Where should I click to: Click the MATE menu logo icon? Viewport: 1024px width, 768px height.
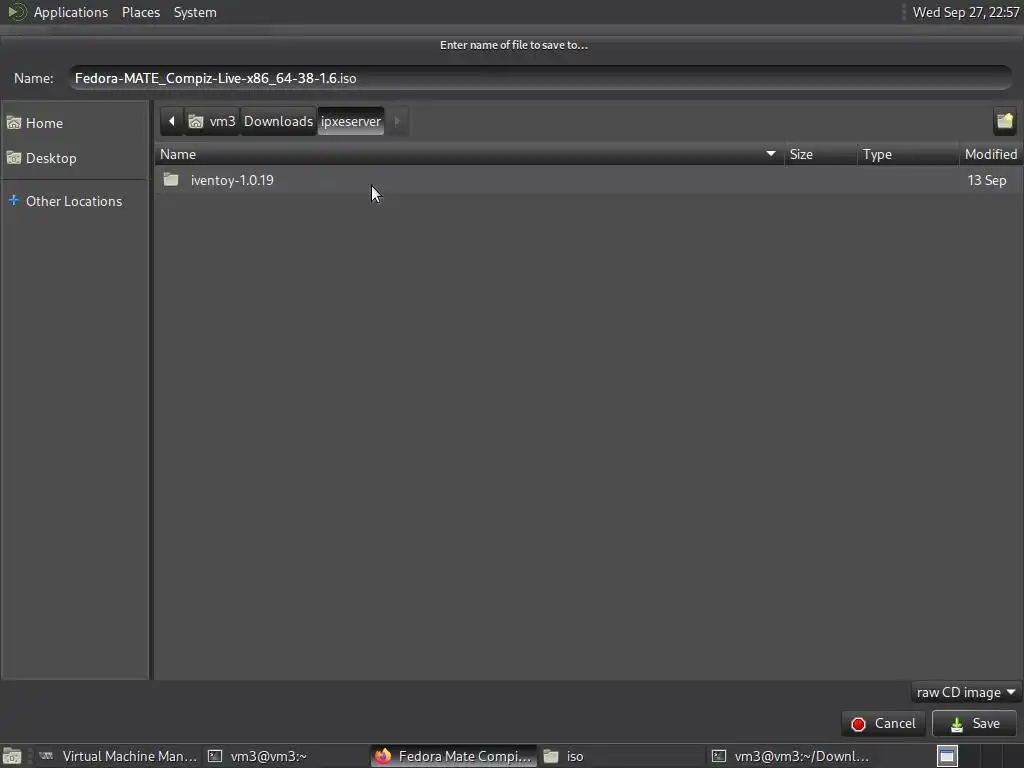16,12
